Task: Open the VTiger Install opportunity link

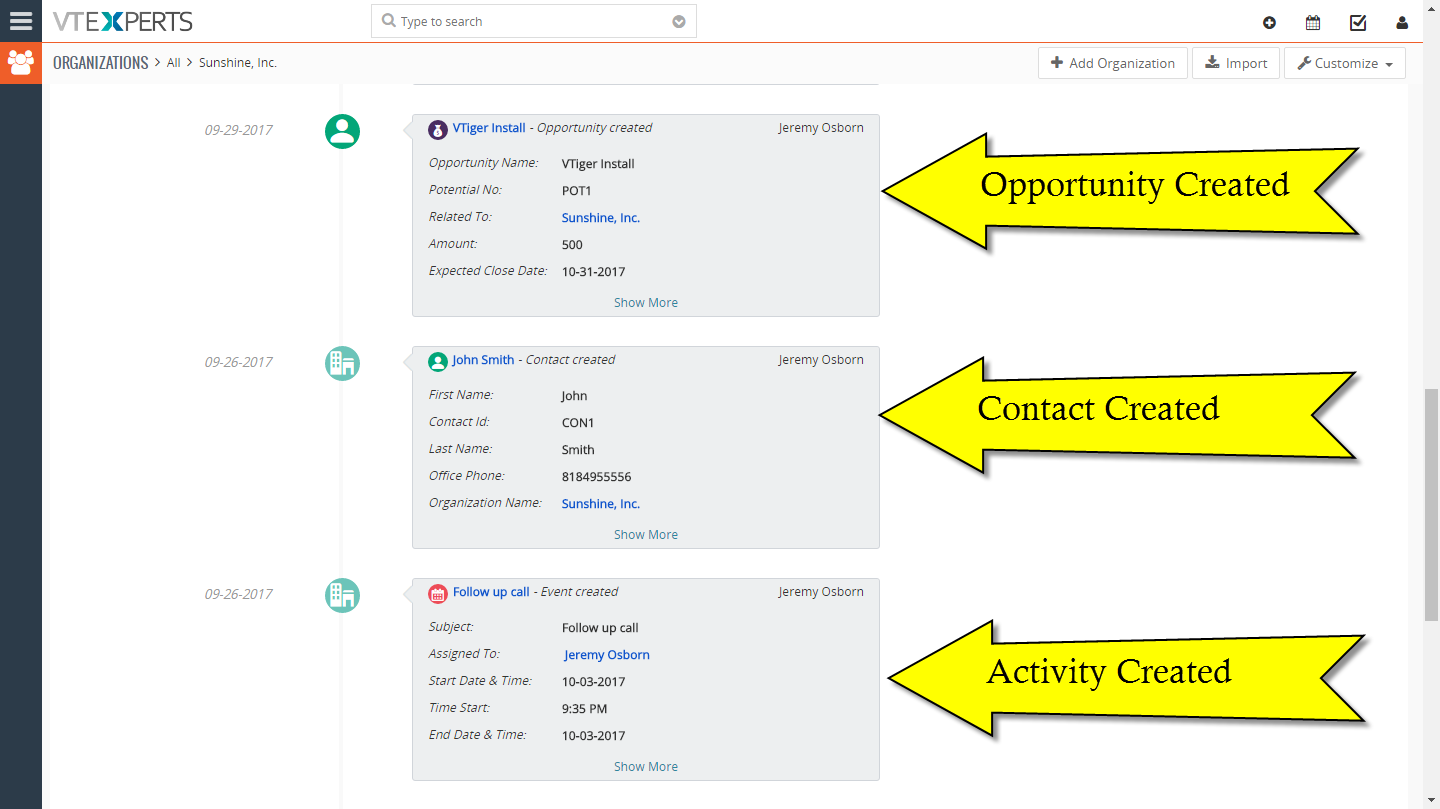Action: [x=489, y=128]
